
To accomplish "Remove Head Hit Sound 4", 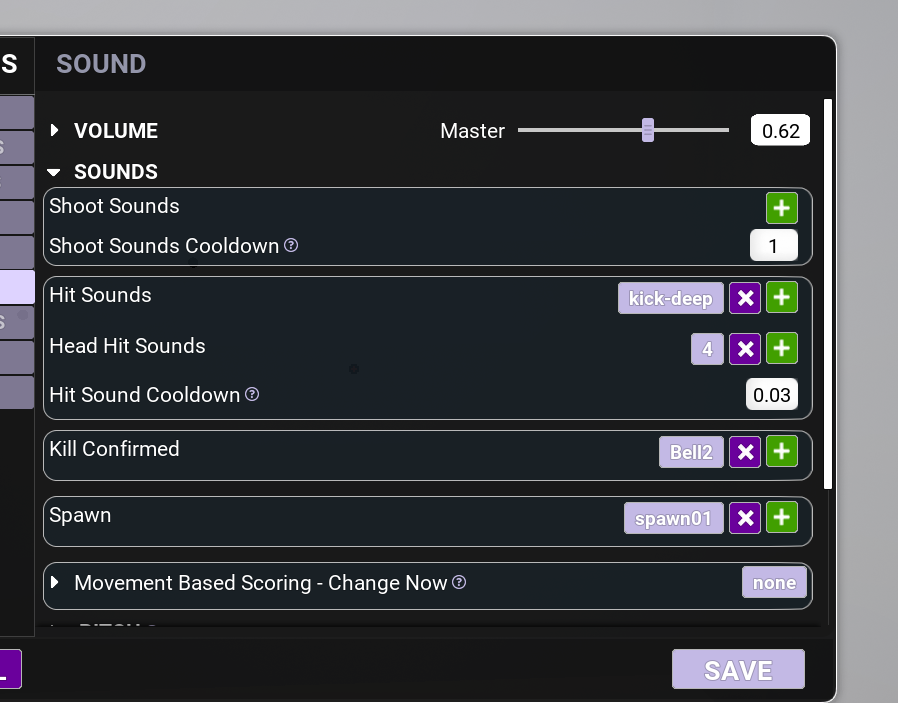I will (745, 349).
